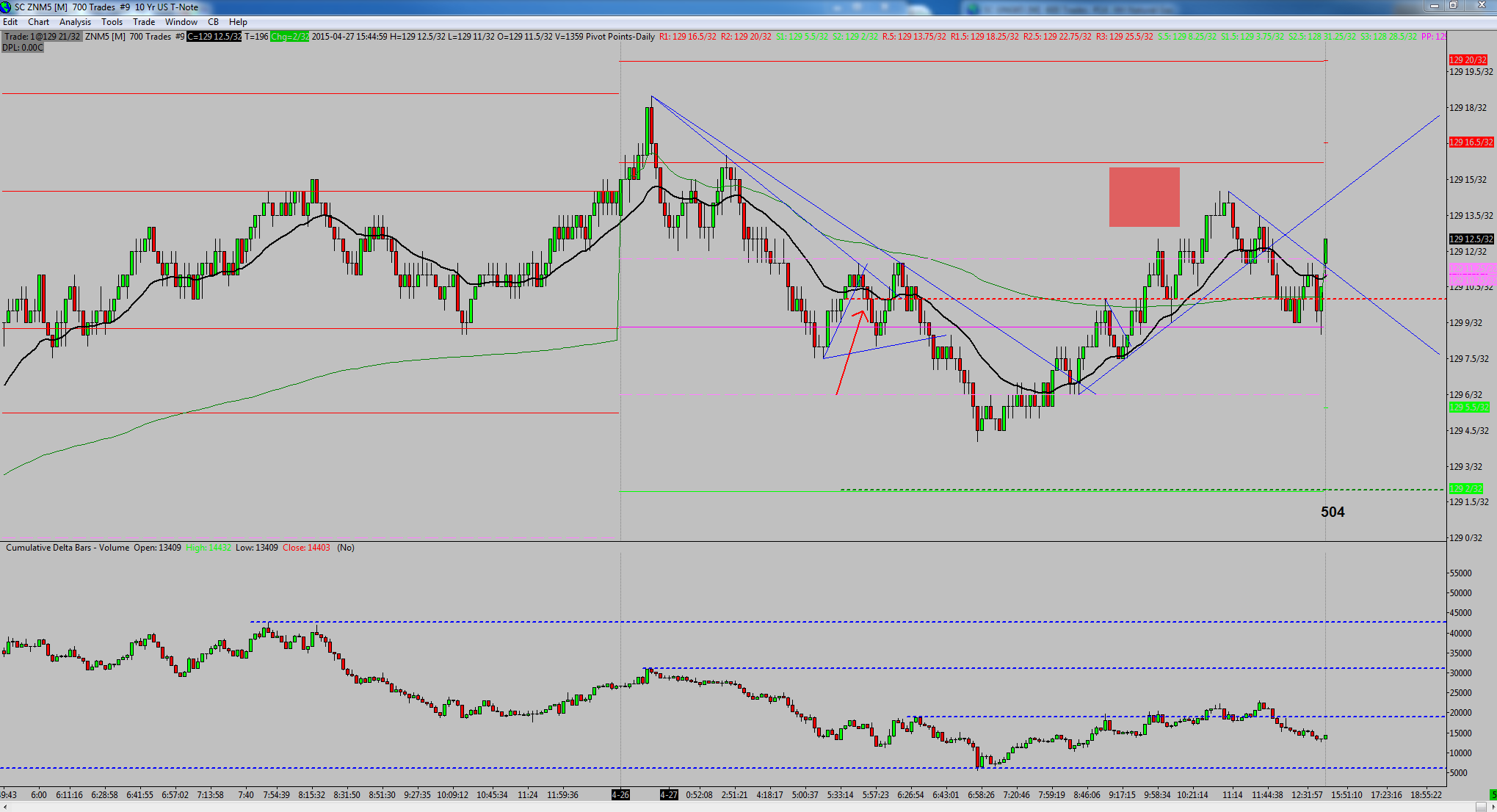Click the DPL: 0.00C daily profit label
1497x812 pixels.
(23, 48)
